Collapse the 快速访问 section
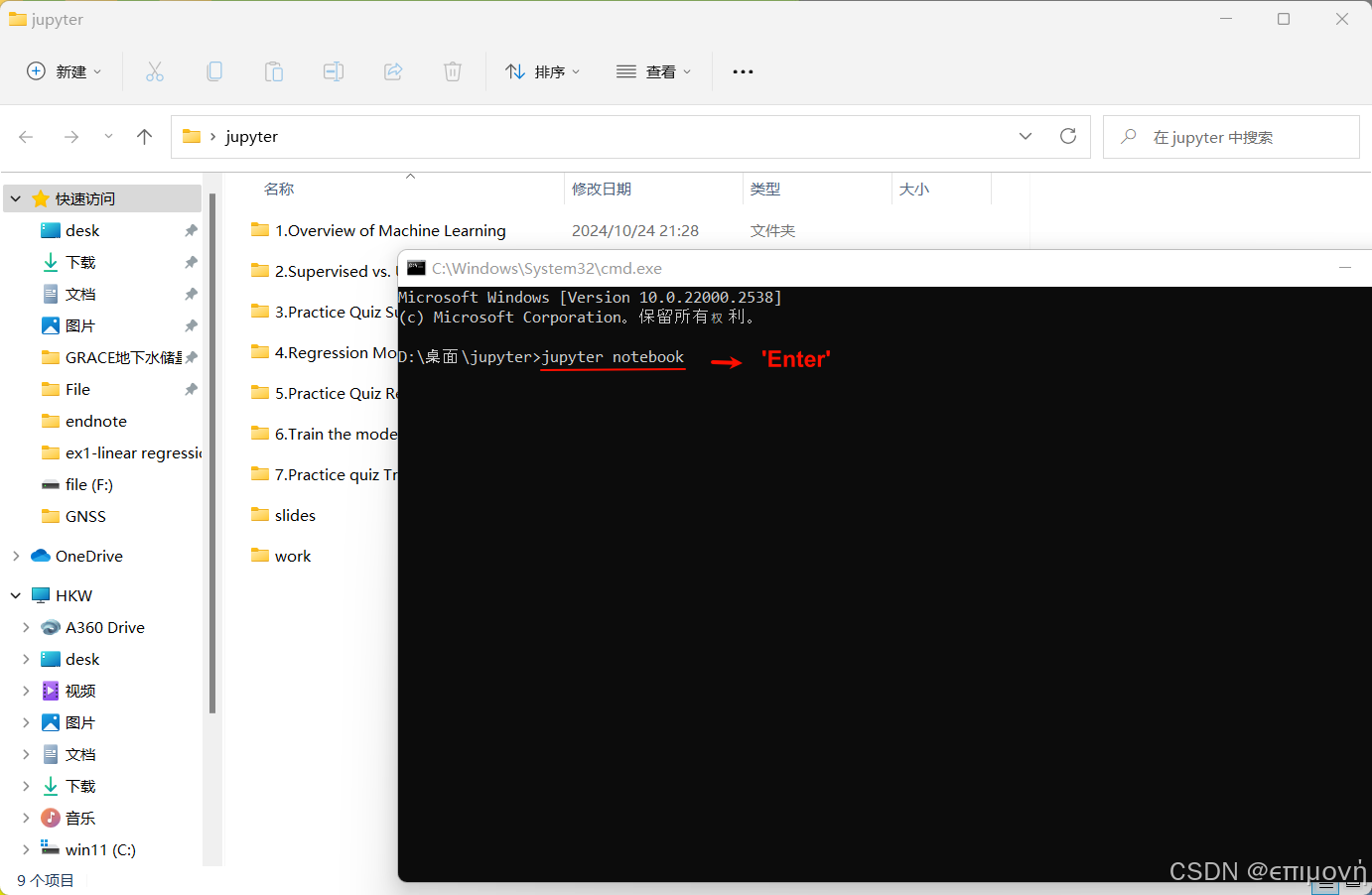Image resolution: width=1372 pixels, height=895 pixels. [15, 197]
